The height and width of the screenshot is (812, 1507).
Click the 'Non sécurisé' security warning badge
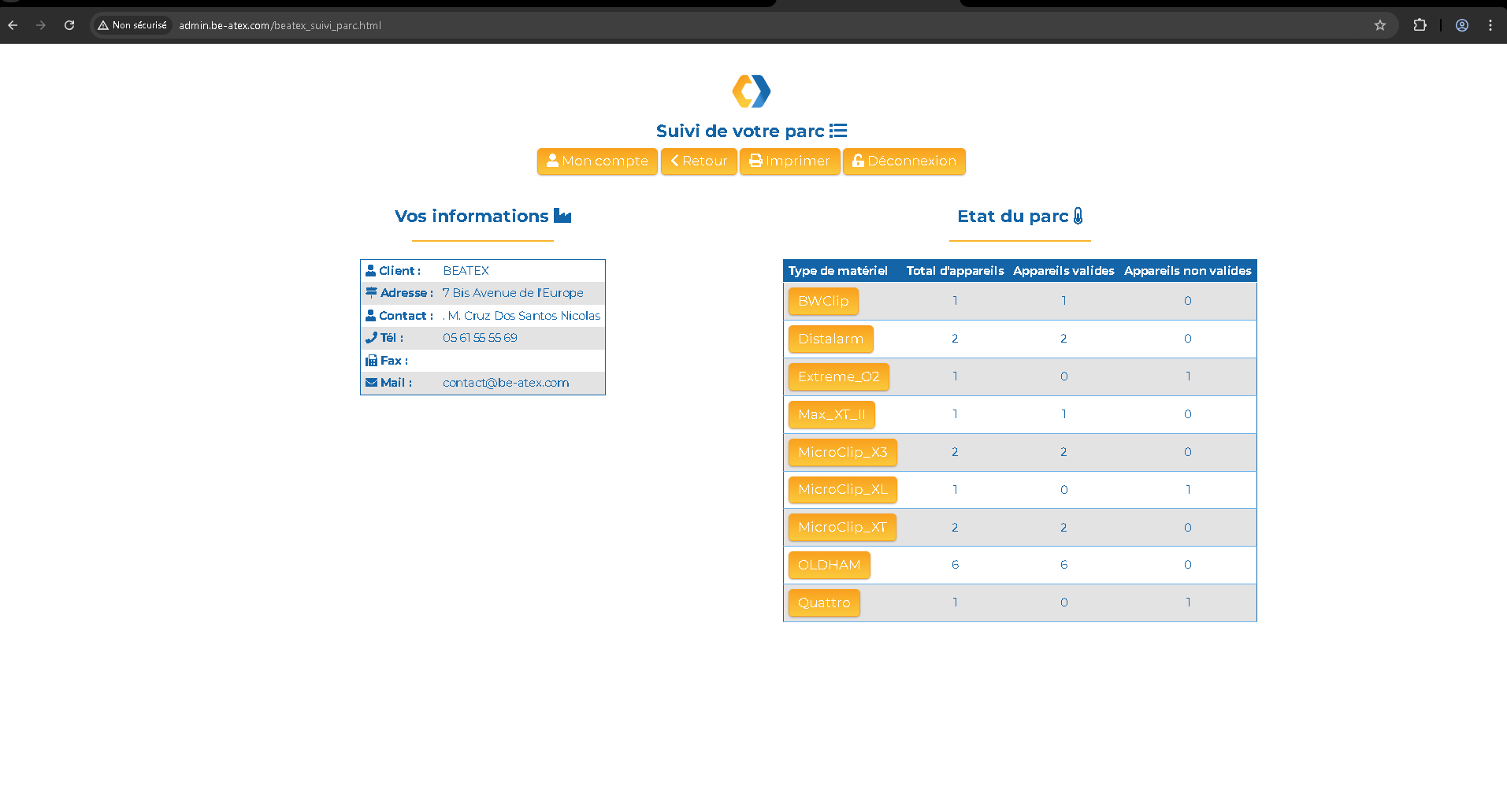click(132, 25)
